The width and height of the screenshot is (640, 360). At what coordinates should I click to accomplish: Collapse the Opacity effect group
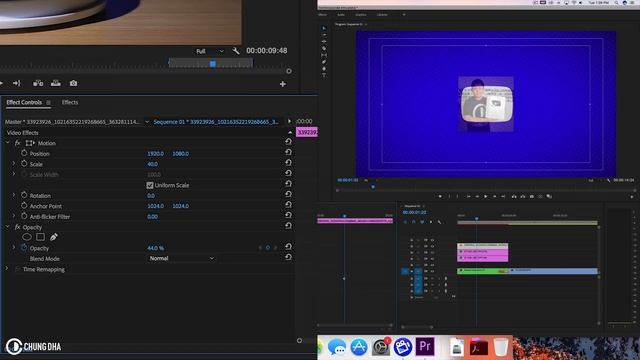point(7,227)
